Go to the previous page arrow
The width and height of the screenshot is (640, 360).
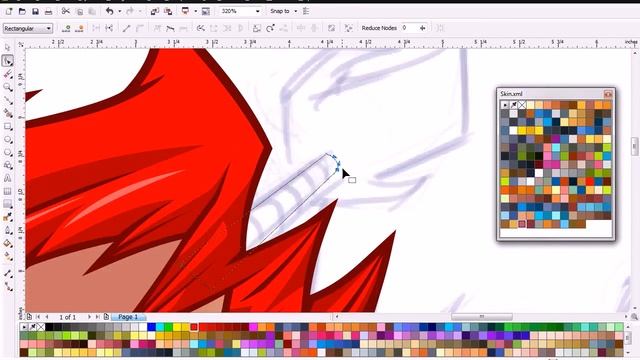pyautogui.click(x=47, y=317)
